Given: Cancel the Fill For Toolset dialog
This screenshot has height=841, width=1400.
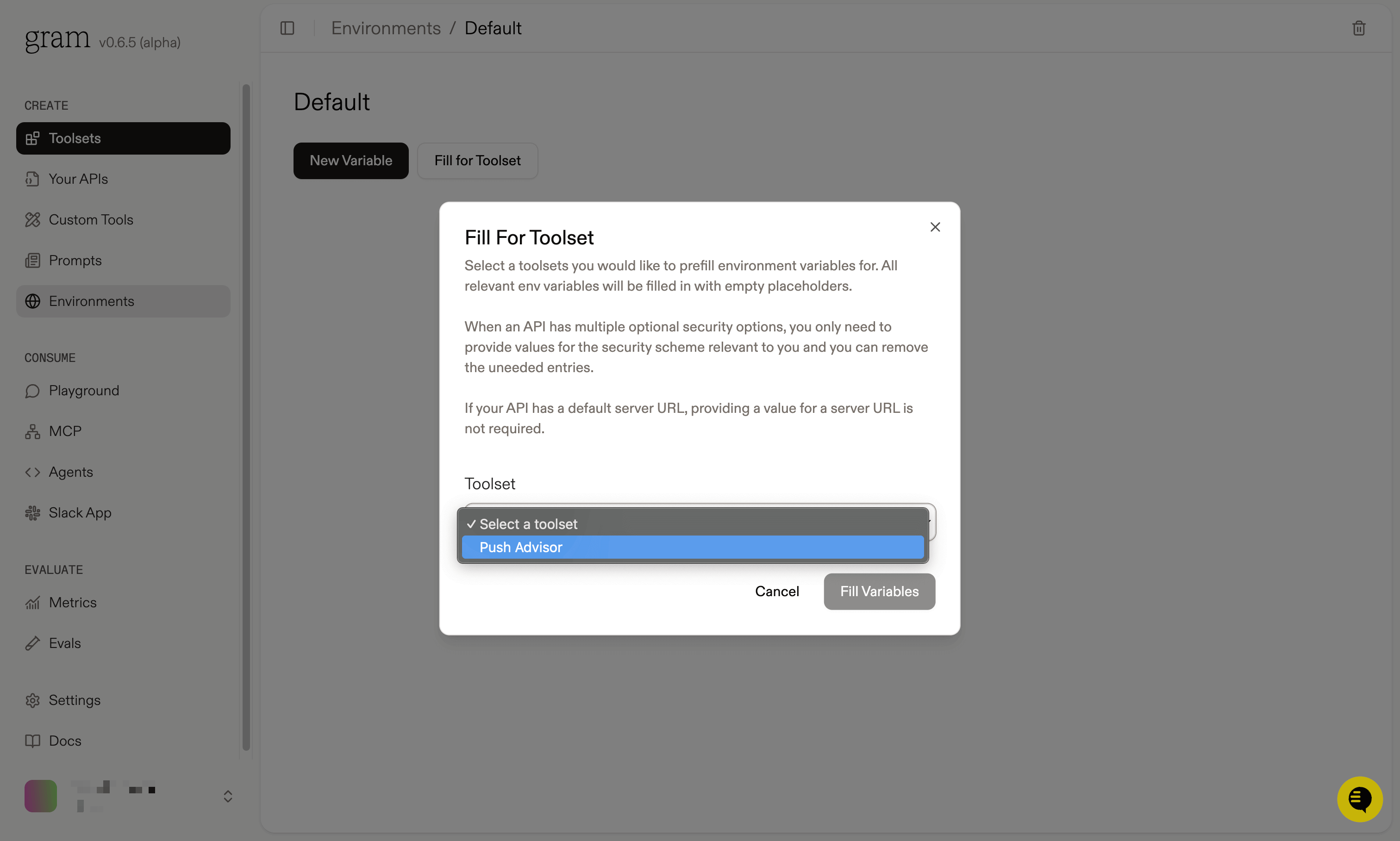Looking at the screenshot, I should (777, 592).
